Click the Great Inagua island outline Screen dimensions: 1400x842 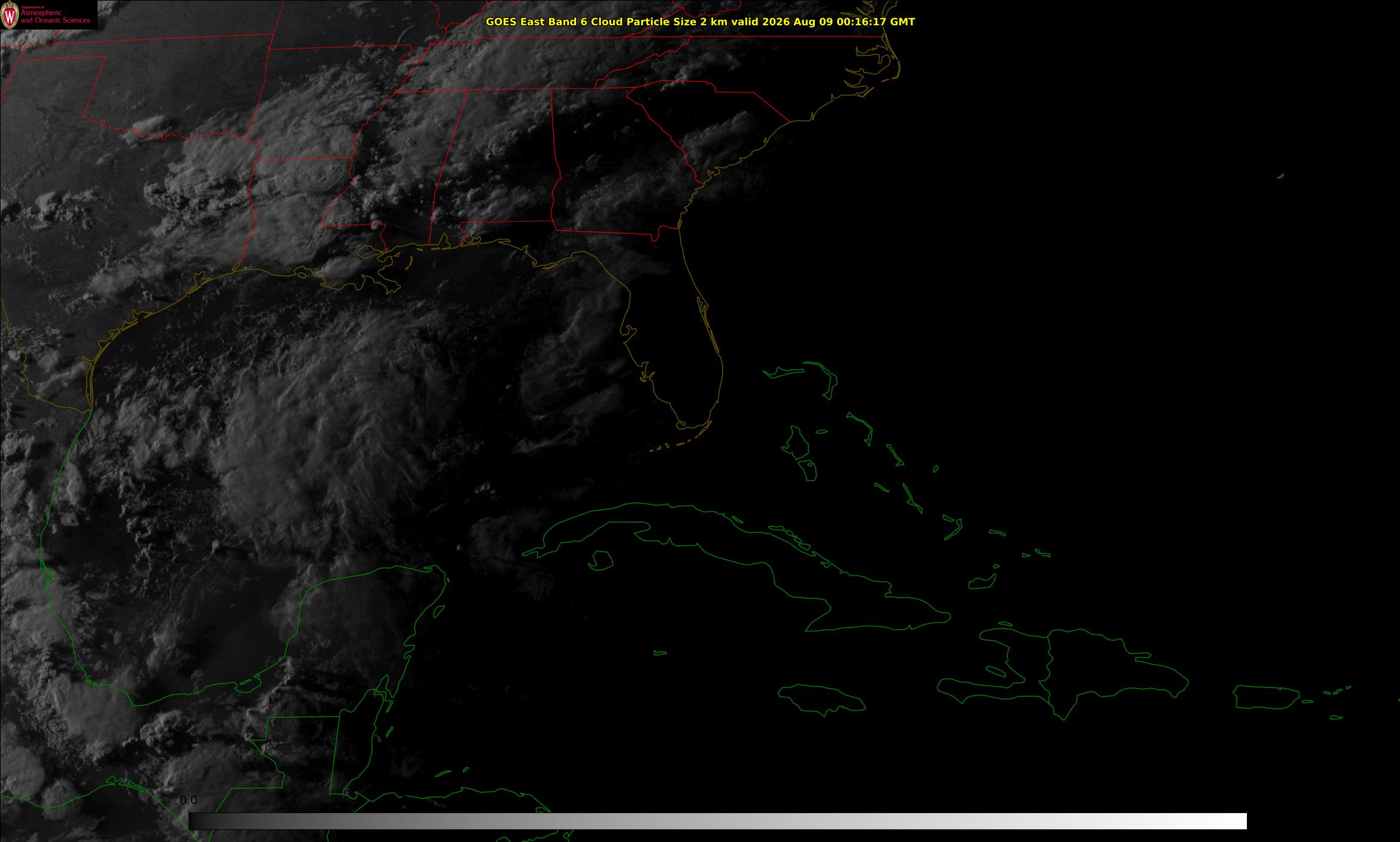click(982, 582)
